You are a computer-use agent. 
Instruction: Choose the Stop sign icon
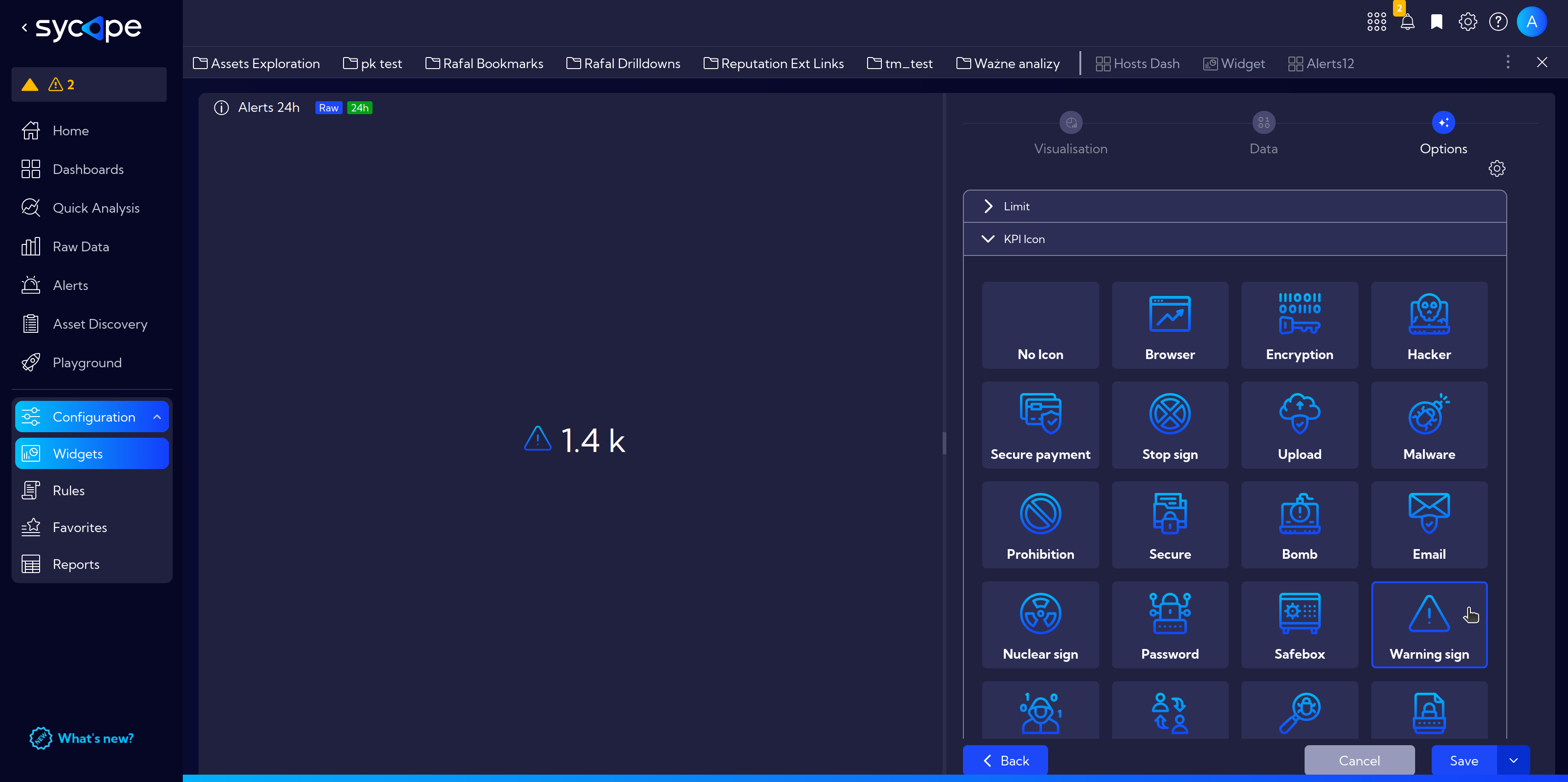(1169, 425)
